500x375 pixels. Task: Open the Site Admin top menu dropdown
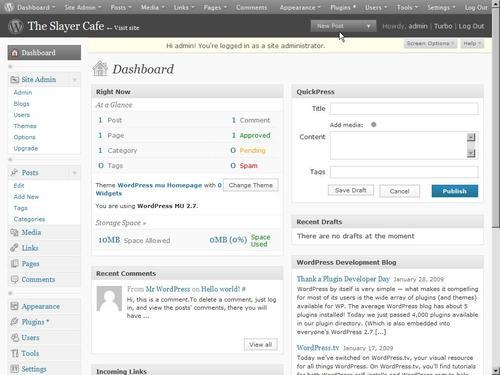tap(83, 7)
